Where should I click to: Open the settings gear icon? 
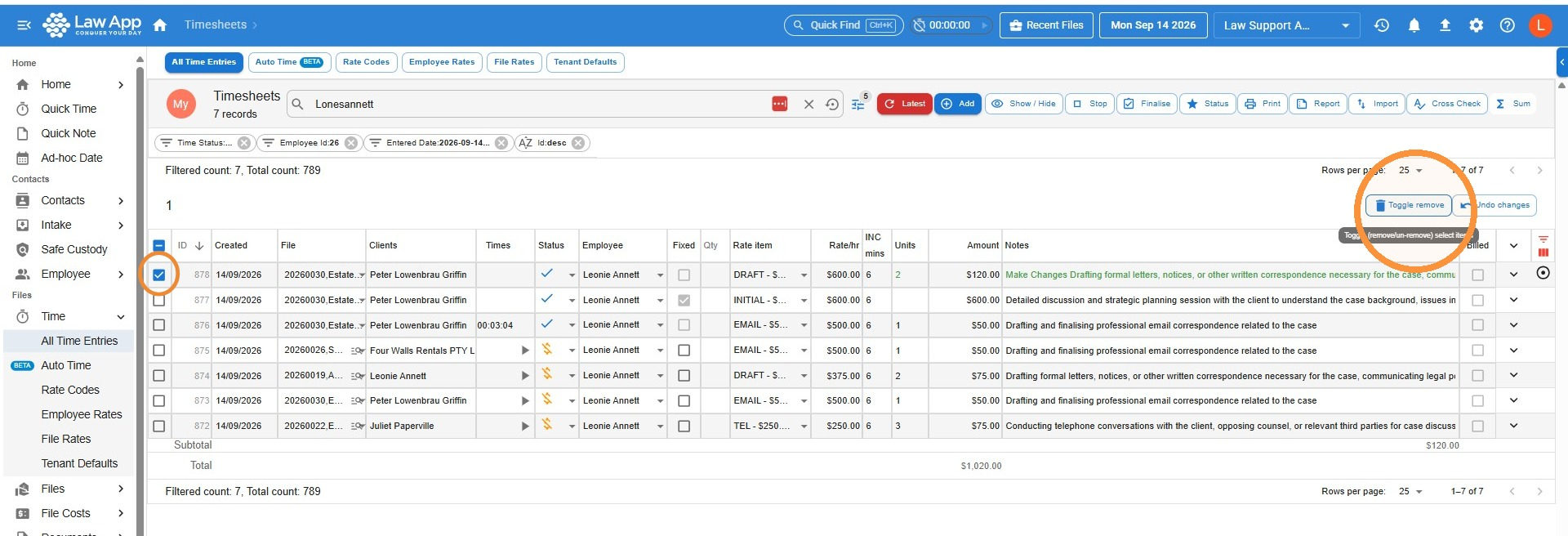click(x=1476, y=25)
